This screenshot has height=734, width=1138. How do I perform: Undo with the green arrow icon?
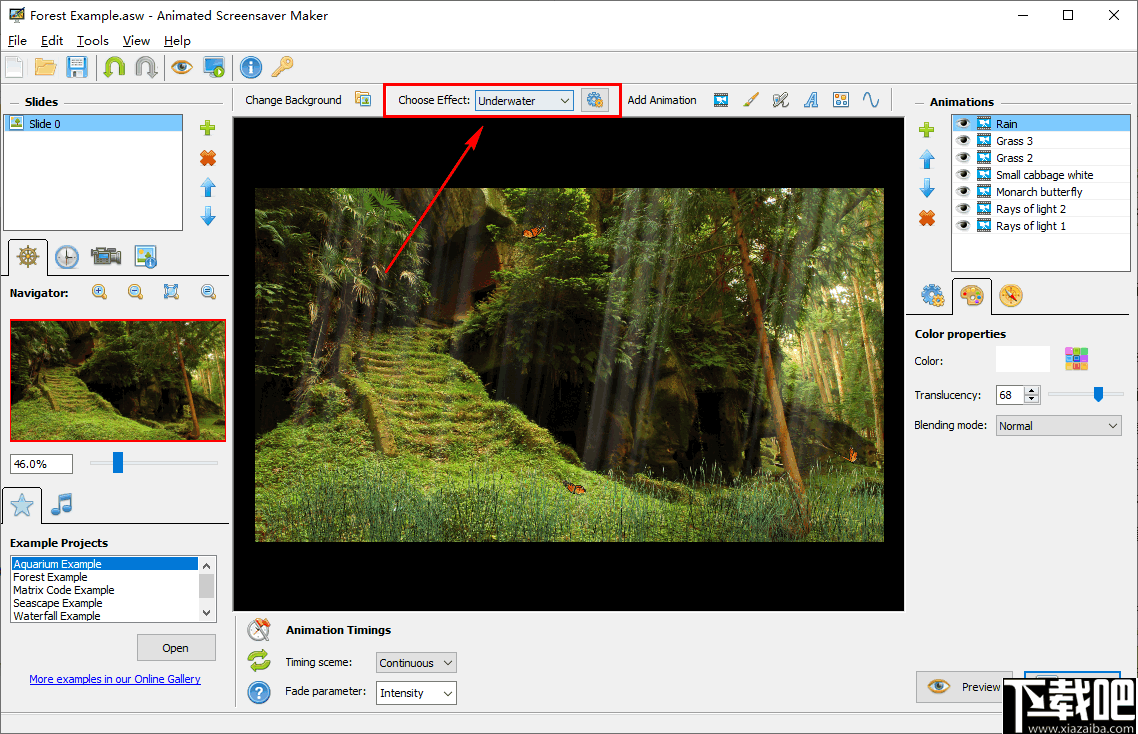click(x=114, y=68)
